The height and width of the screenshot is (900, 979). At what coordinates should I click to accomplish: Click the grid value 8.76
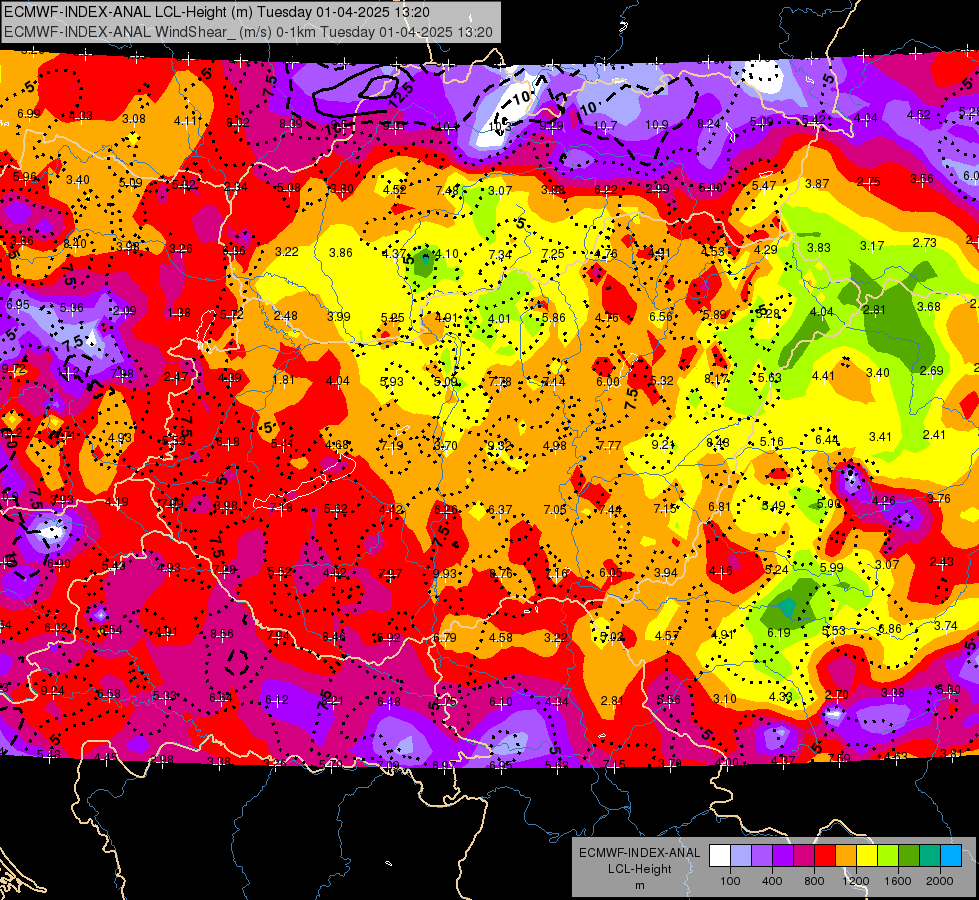(x=501, y=573)
